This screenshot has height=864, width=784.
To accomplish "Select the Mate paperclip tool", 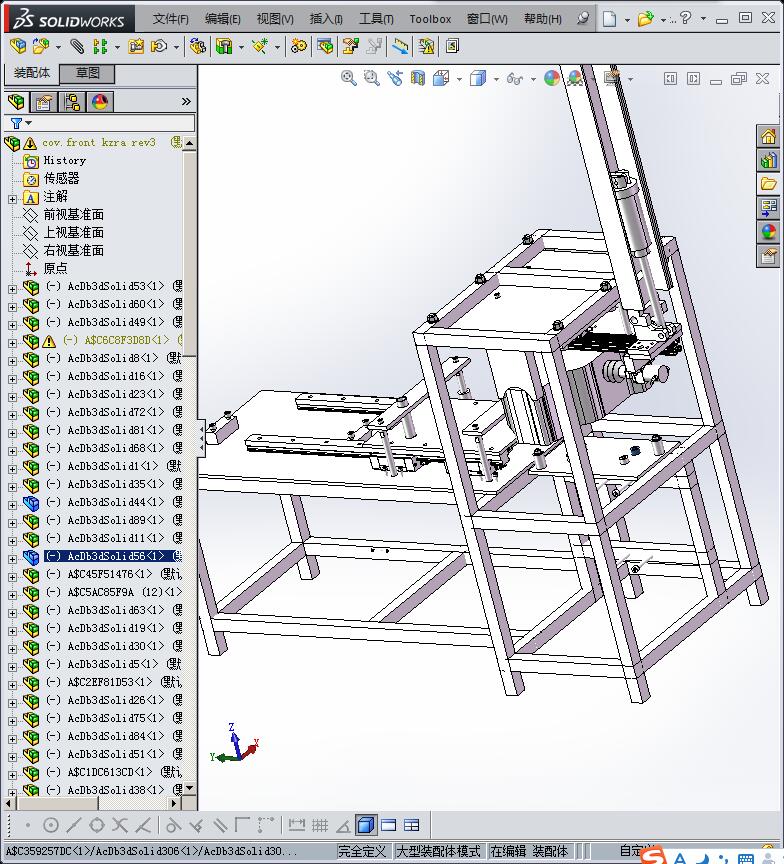I will click(77, 46).
